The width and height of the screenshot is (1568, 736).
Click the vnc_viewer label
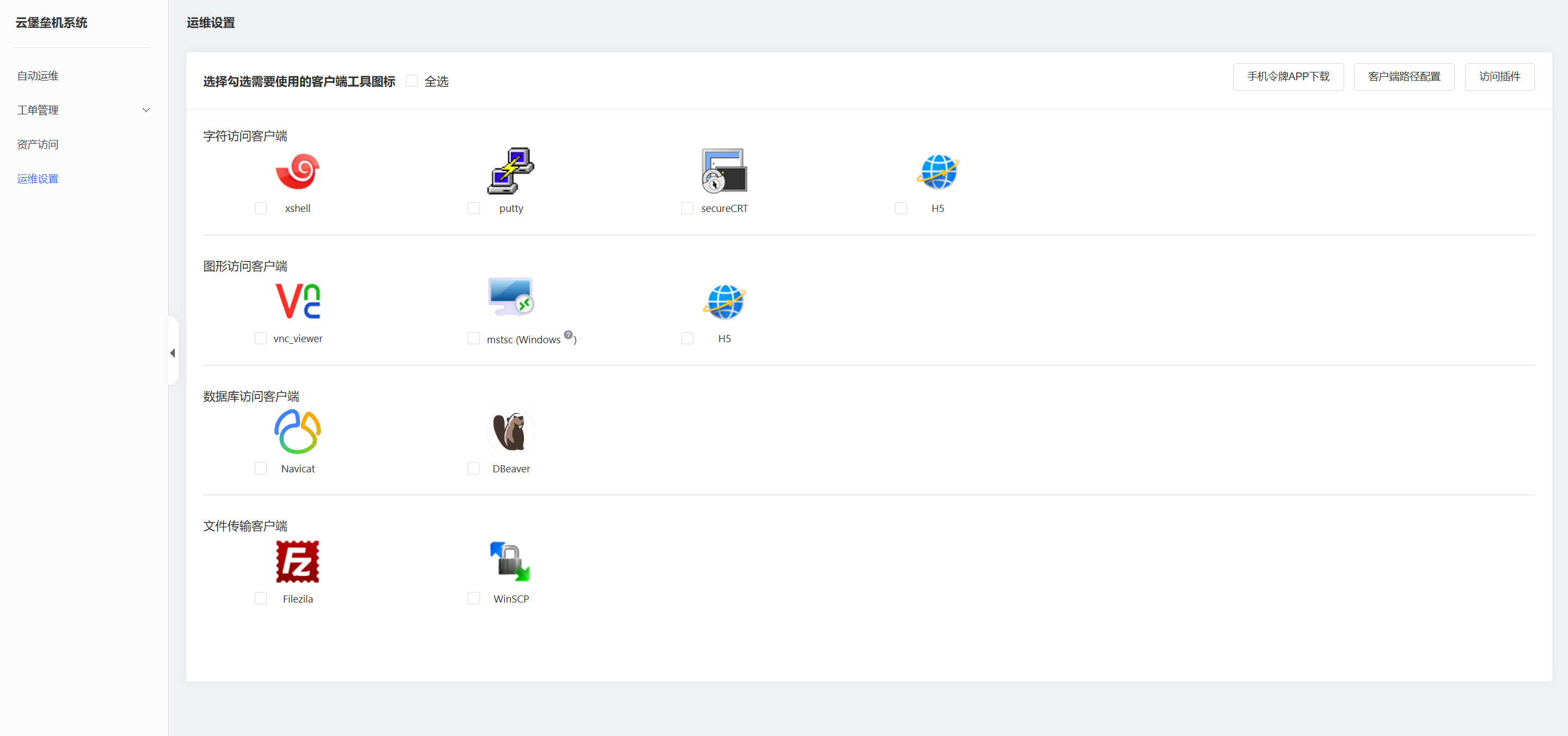click(x=298, y=338)
